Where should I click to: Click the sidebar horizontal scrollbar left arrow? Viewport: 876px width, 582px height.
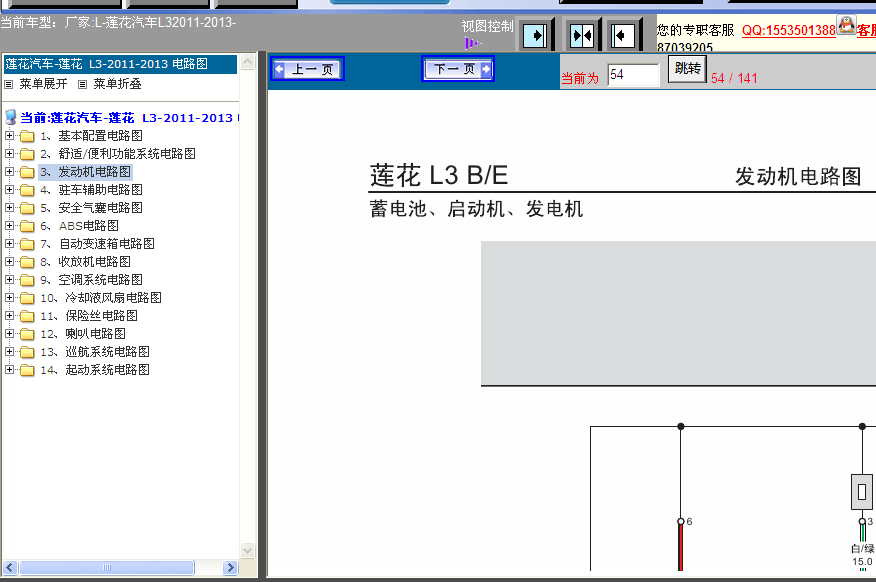(x=9, y=567)
